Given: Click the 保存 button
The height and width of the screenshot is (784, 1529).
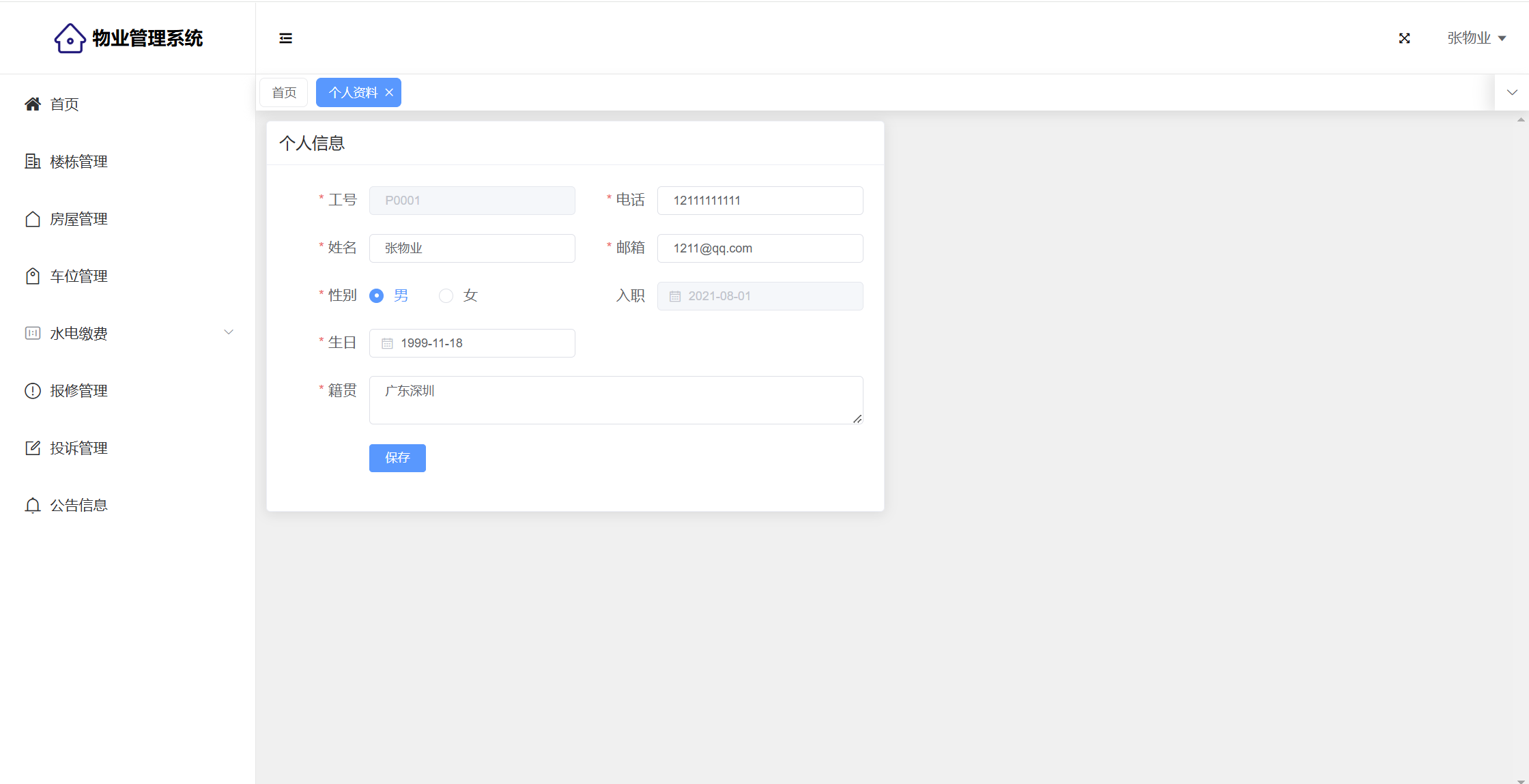Looking at the screenshot, I should tap(397, 458).
